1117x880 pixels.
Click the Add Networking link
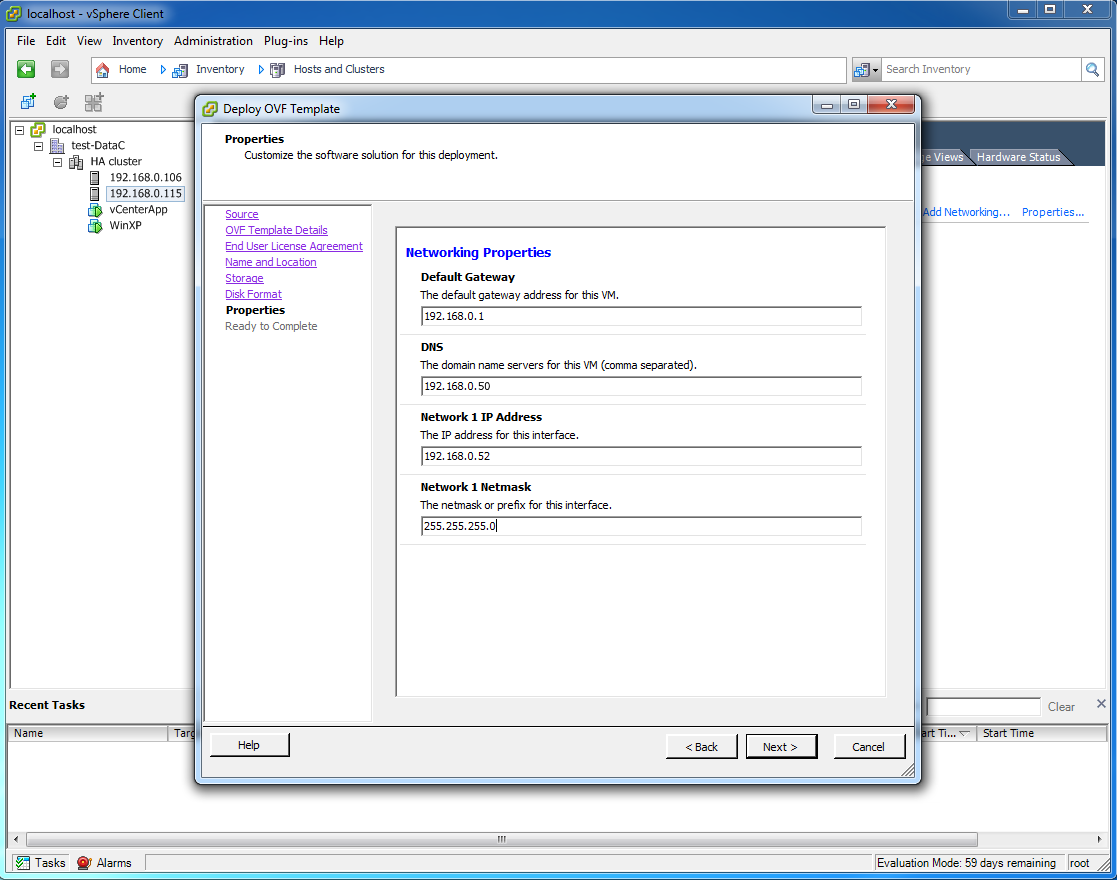pos(966,212)
